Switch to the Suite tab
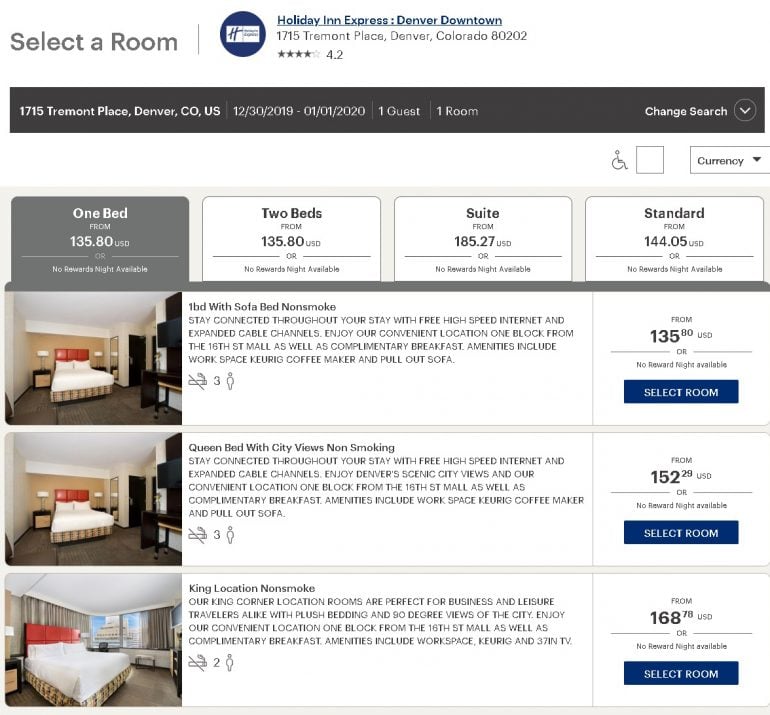Image resolution: width=770 pixels, height=715 pixels. click(x=483, y=239)
